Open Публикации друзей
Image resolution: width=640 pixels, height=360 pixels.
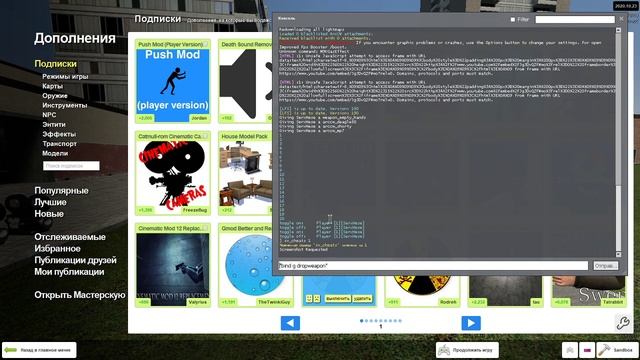75,260
